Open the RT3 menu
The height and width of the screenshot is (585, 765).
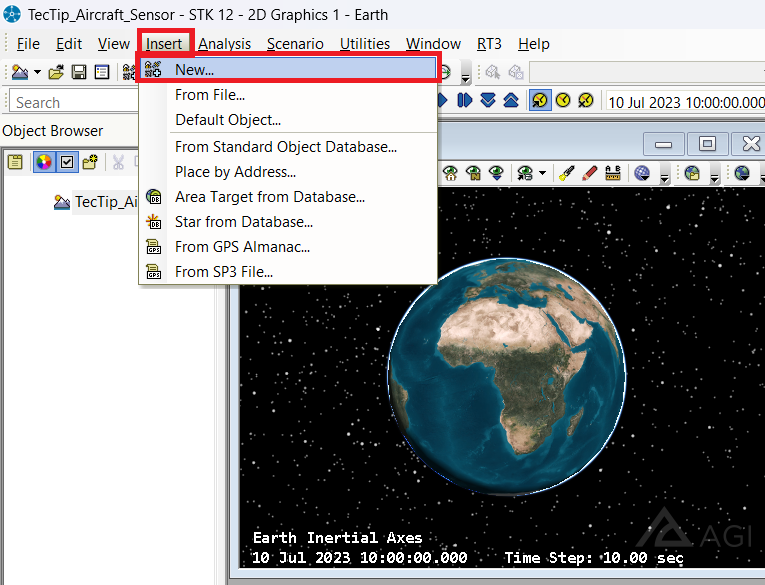coord(489,44)
